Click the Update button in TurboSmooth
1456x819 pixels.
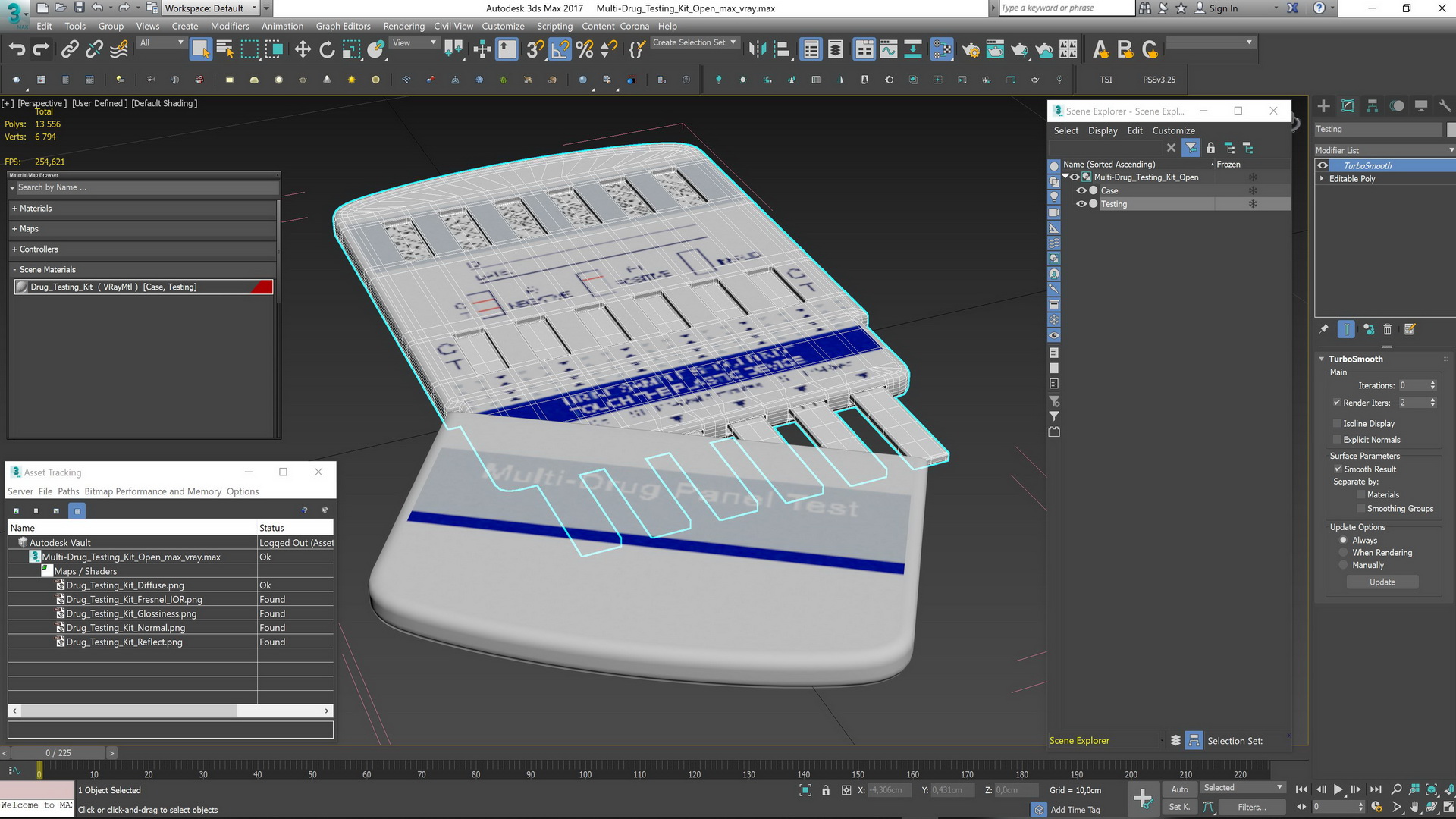pos(1382,582)
